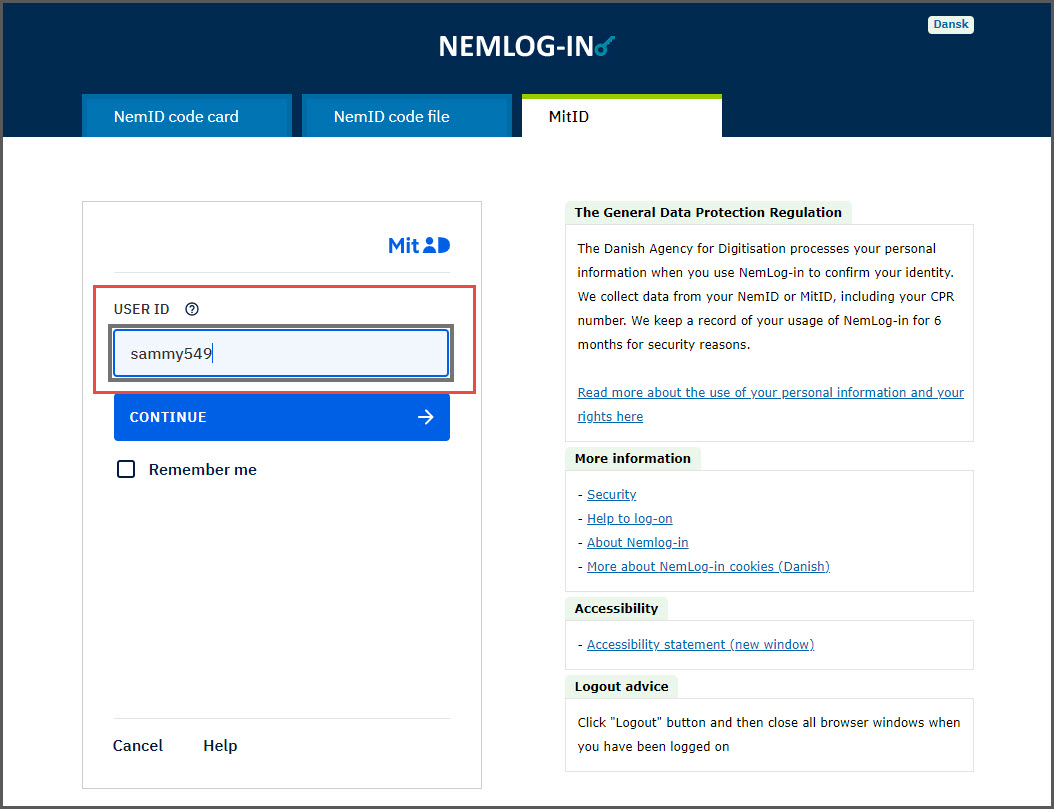This screenshot has width=1054, height=809.
Task: Click the MitID logo in the login box
Action: tap(419, 245)
